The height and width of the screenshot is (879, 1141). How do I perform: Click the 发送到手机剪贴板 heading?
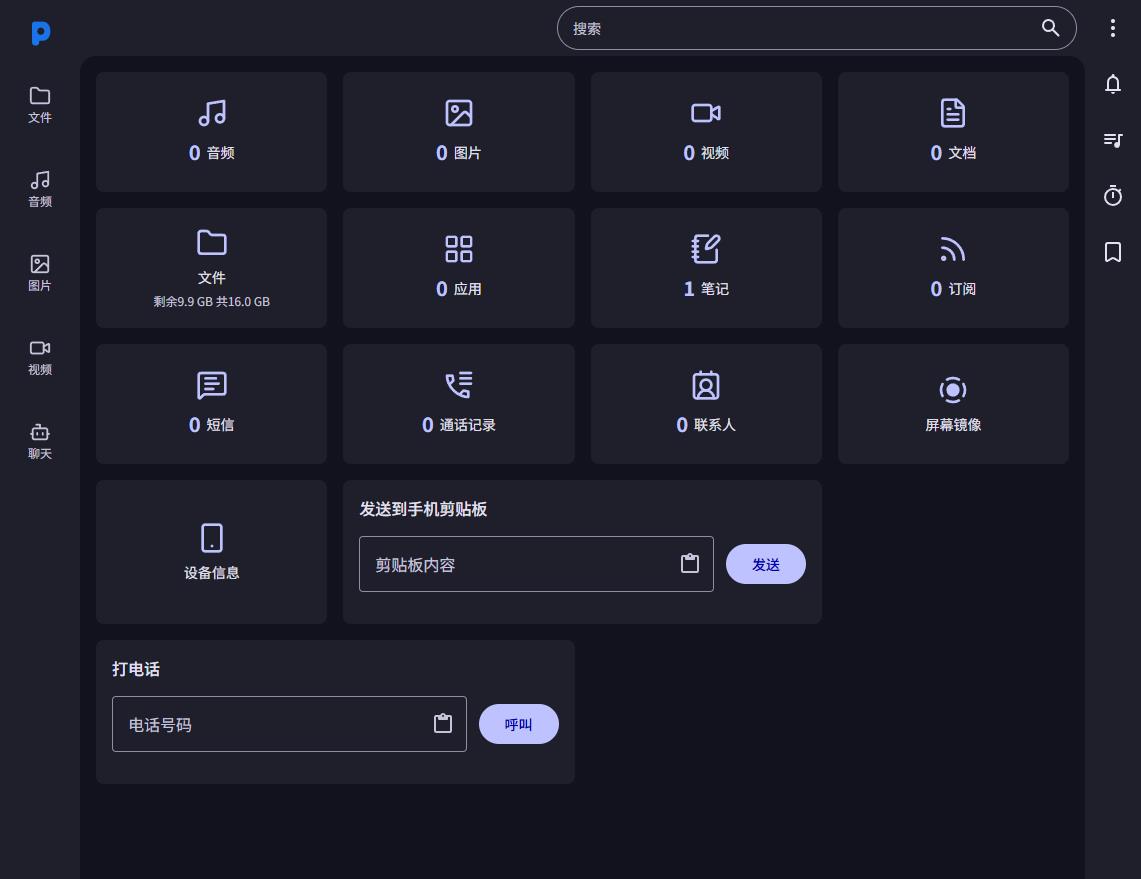(423, 509)
